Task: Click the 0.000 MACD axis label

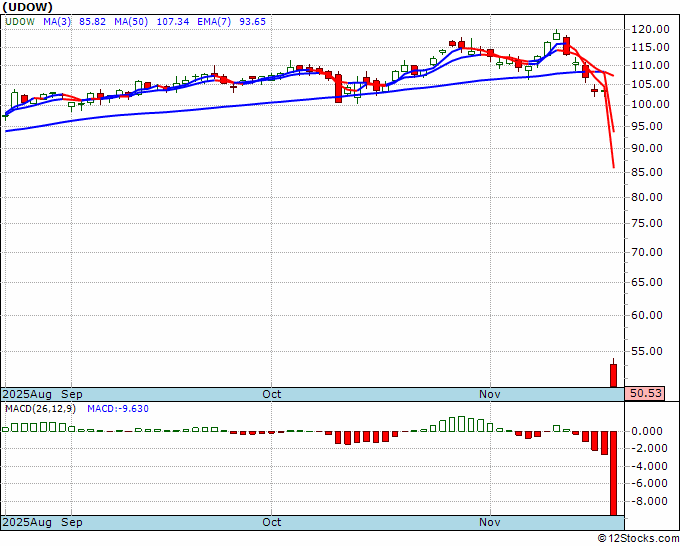Action: pyautogui.click(x=647, y=432)
